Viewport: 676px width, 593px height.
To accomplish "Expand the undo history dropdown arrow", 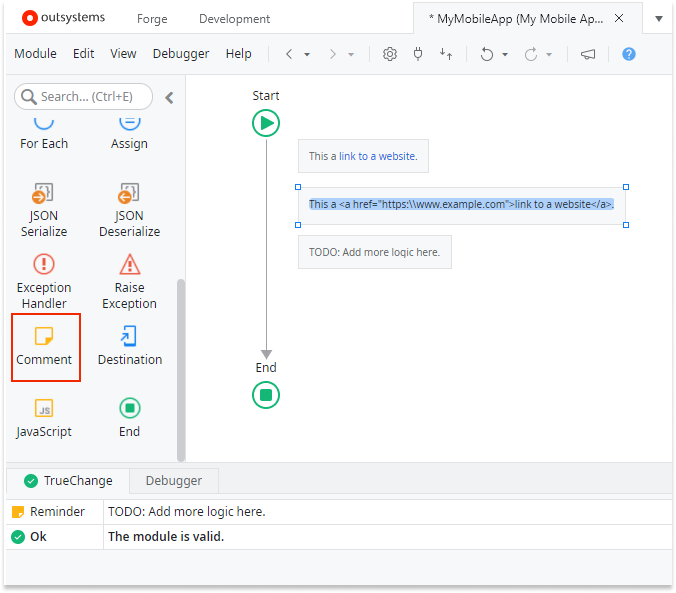I will coord(505,54).
